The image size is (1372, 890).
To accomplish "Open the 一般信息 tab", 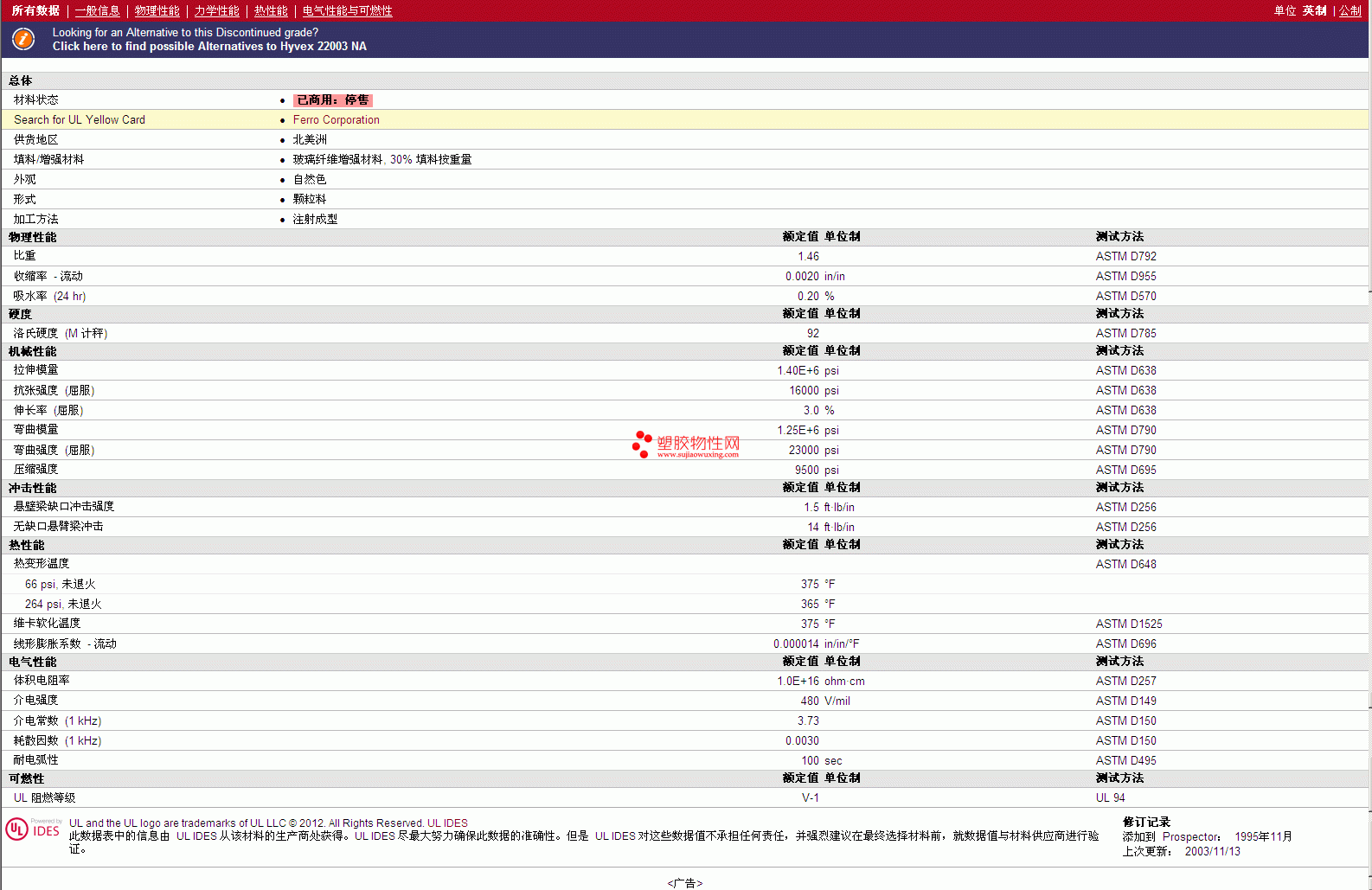I will coord(97,10).
